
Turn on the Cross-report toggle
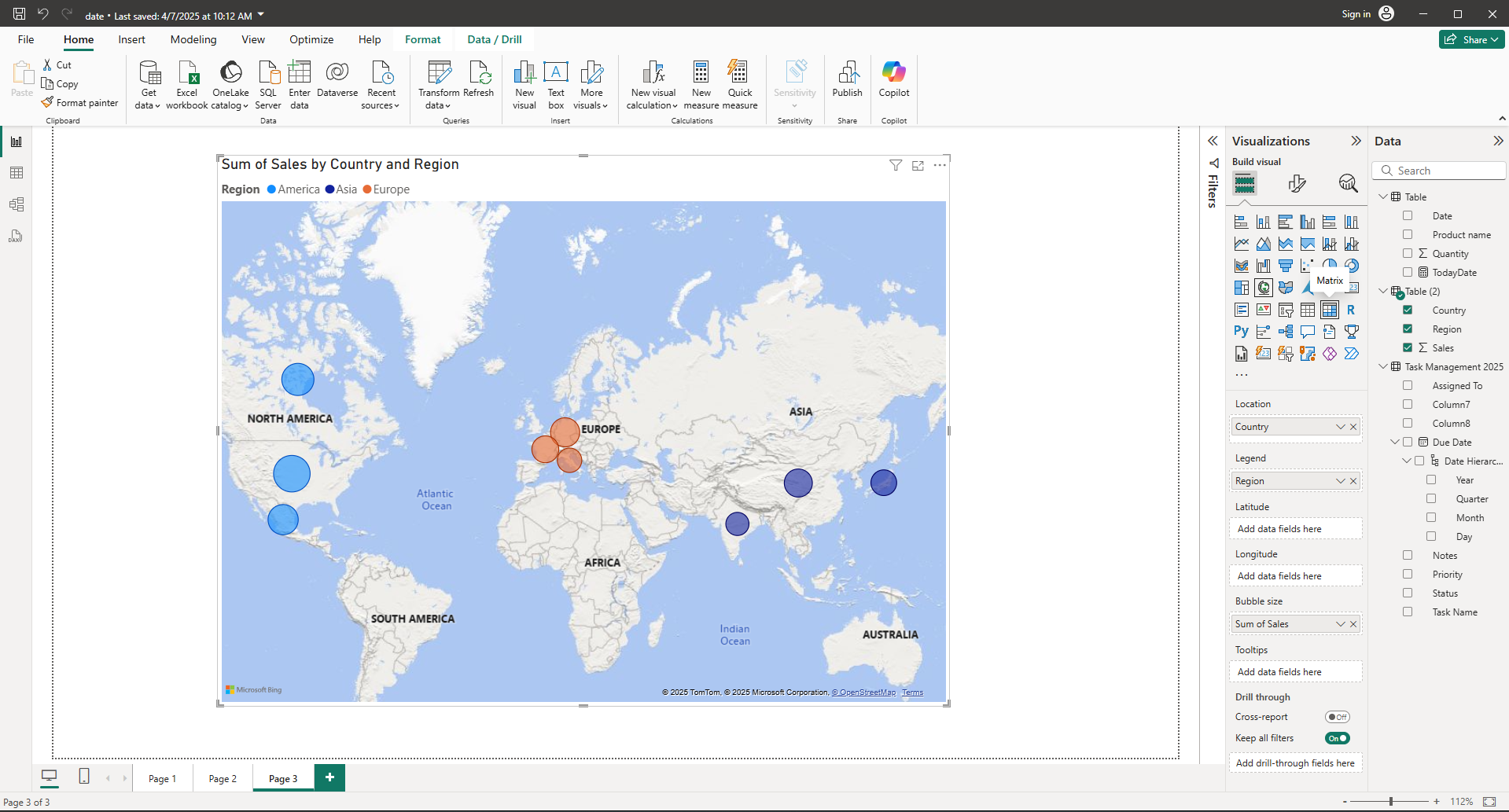[1337, 717]
